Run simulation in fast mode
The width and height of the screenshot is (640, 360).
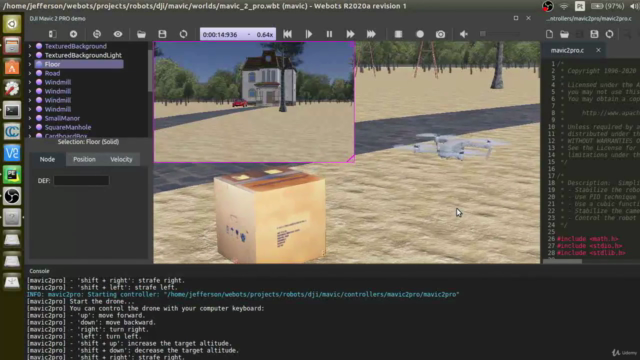click(x=350, y=34)
